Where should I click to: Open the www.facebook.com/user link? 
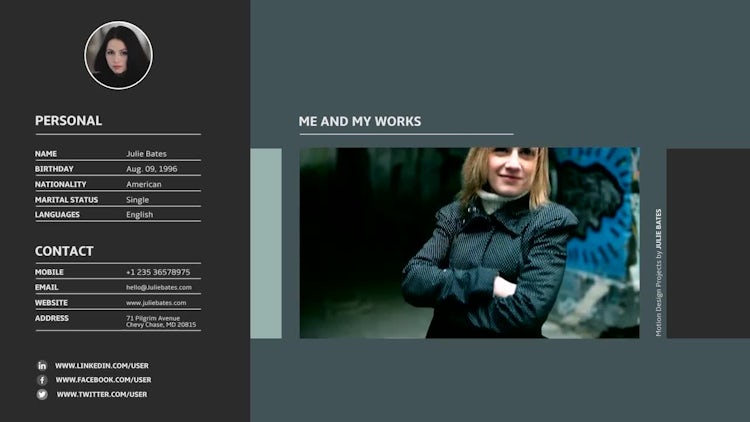point(103,380)
